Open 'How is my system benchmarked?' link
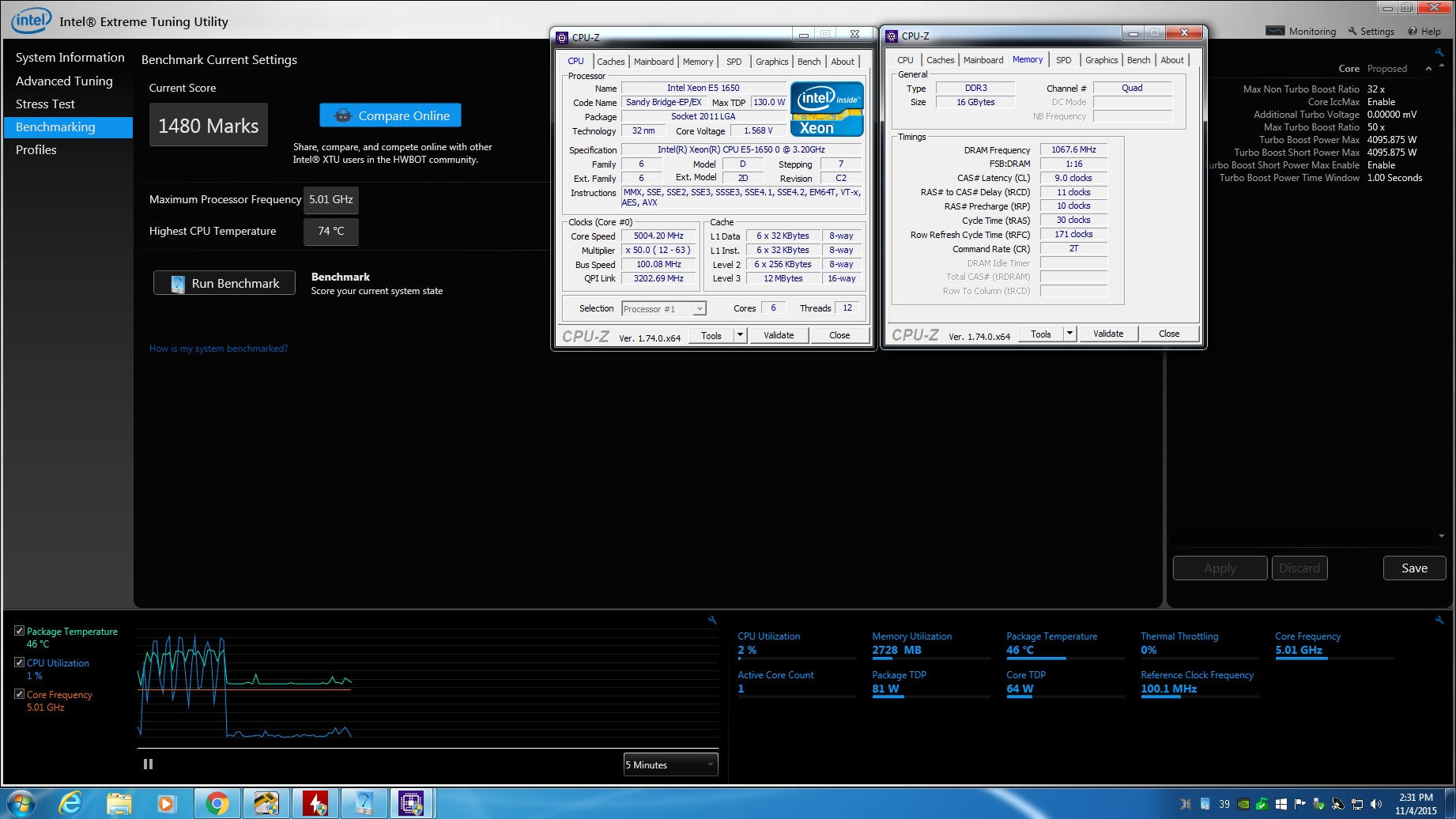The image size is (1456, 819). coord(219,349)
